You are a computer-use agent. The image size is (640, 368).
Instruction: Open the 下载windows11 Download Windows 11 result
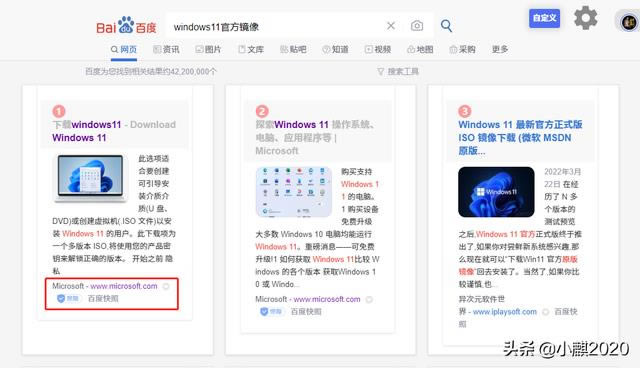[x=114, y=131]
